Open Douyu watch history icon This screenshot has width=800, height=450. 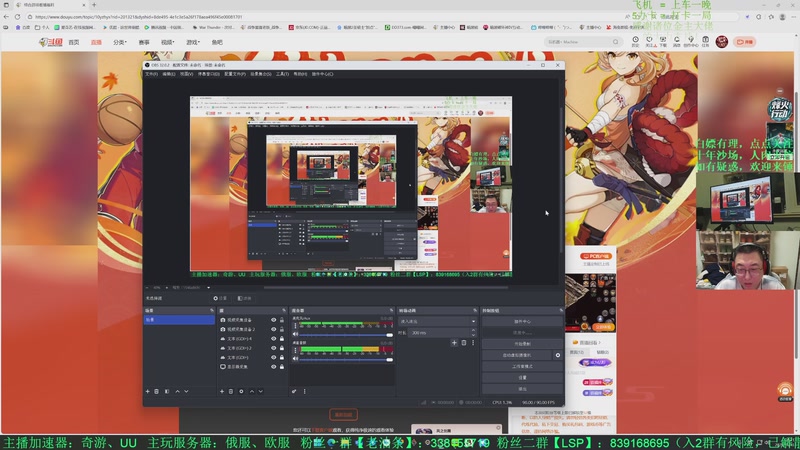pos(635,41)
